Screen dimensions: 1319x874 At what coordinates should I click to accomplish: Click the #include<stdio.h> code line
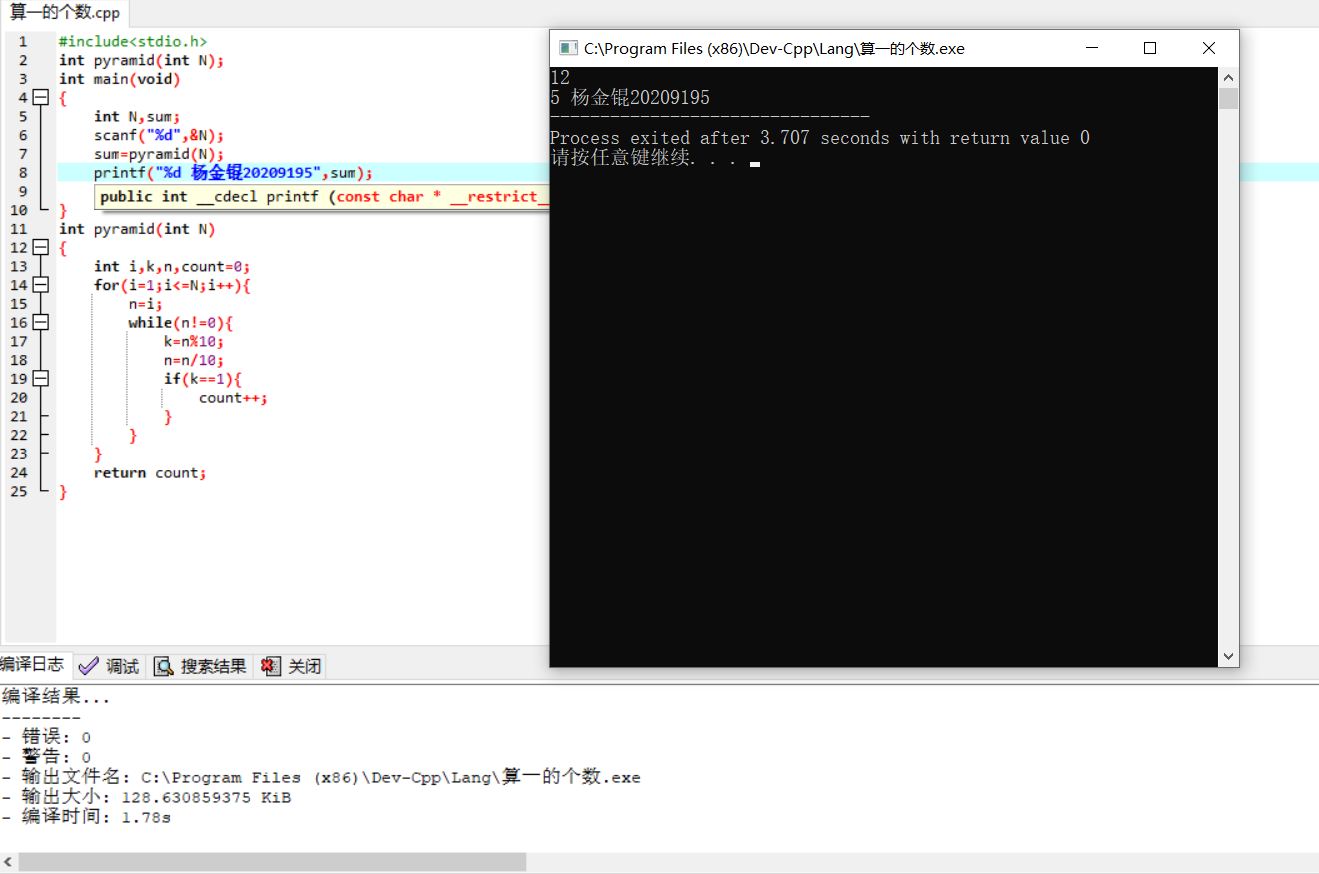click(133, 42)
